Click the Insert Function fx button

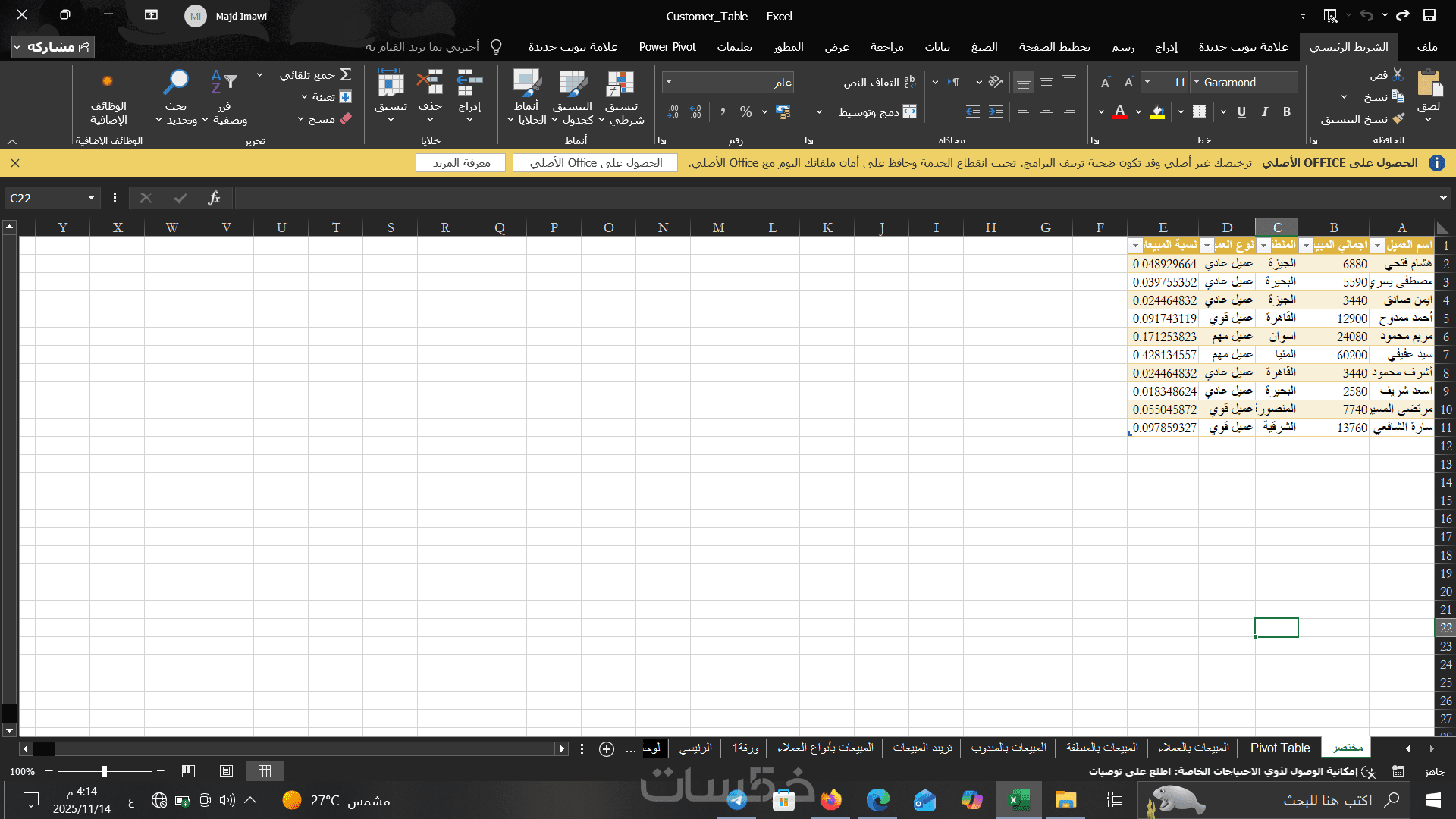[x=214, y=198]
